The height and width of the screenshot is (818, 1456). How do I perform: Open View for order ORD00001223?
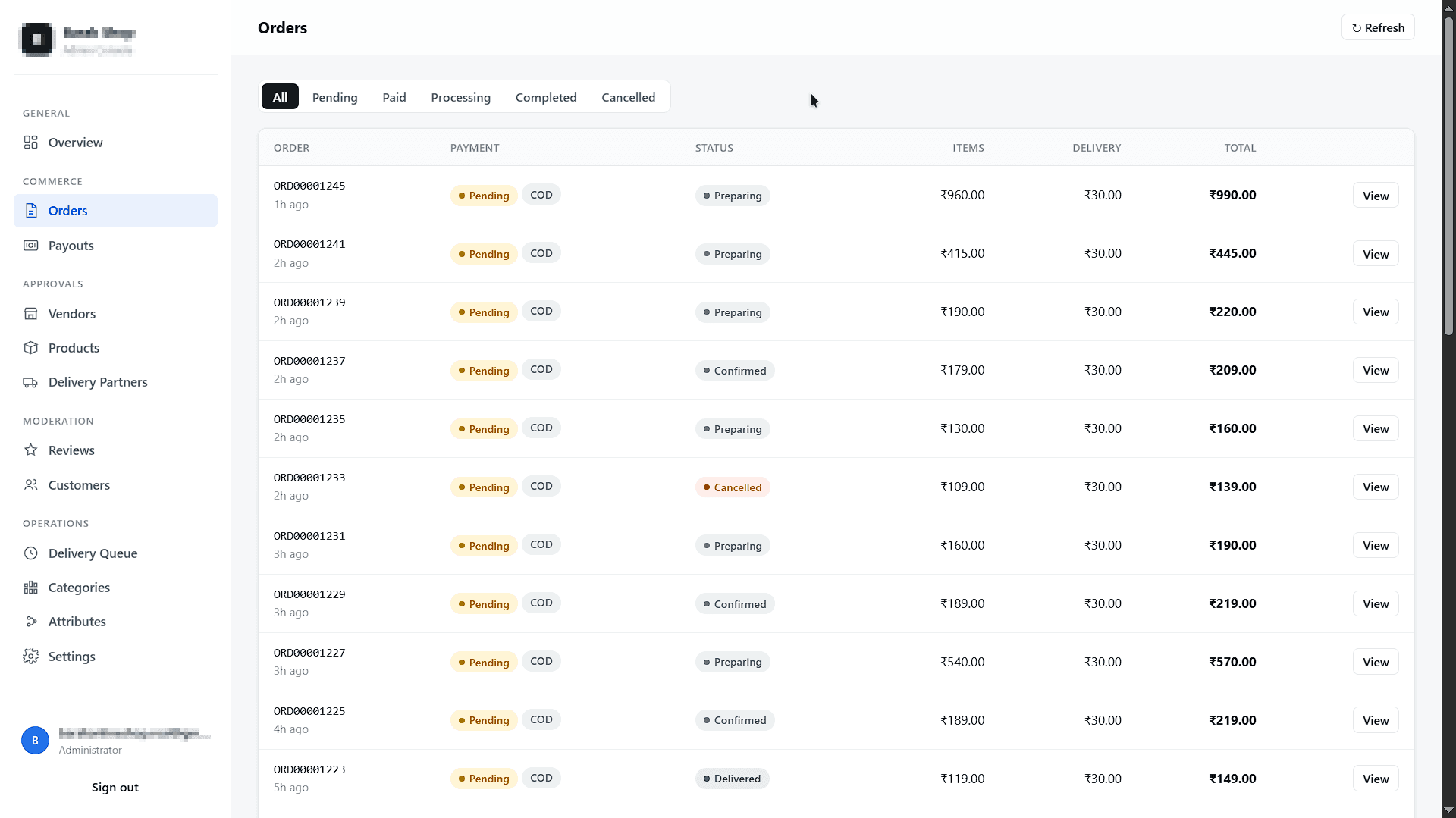[x=1376, y=779]
